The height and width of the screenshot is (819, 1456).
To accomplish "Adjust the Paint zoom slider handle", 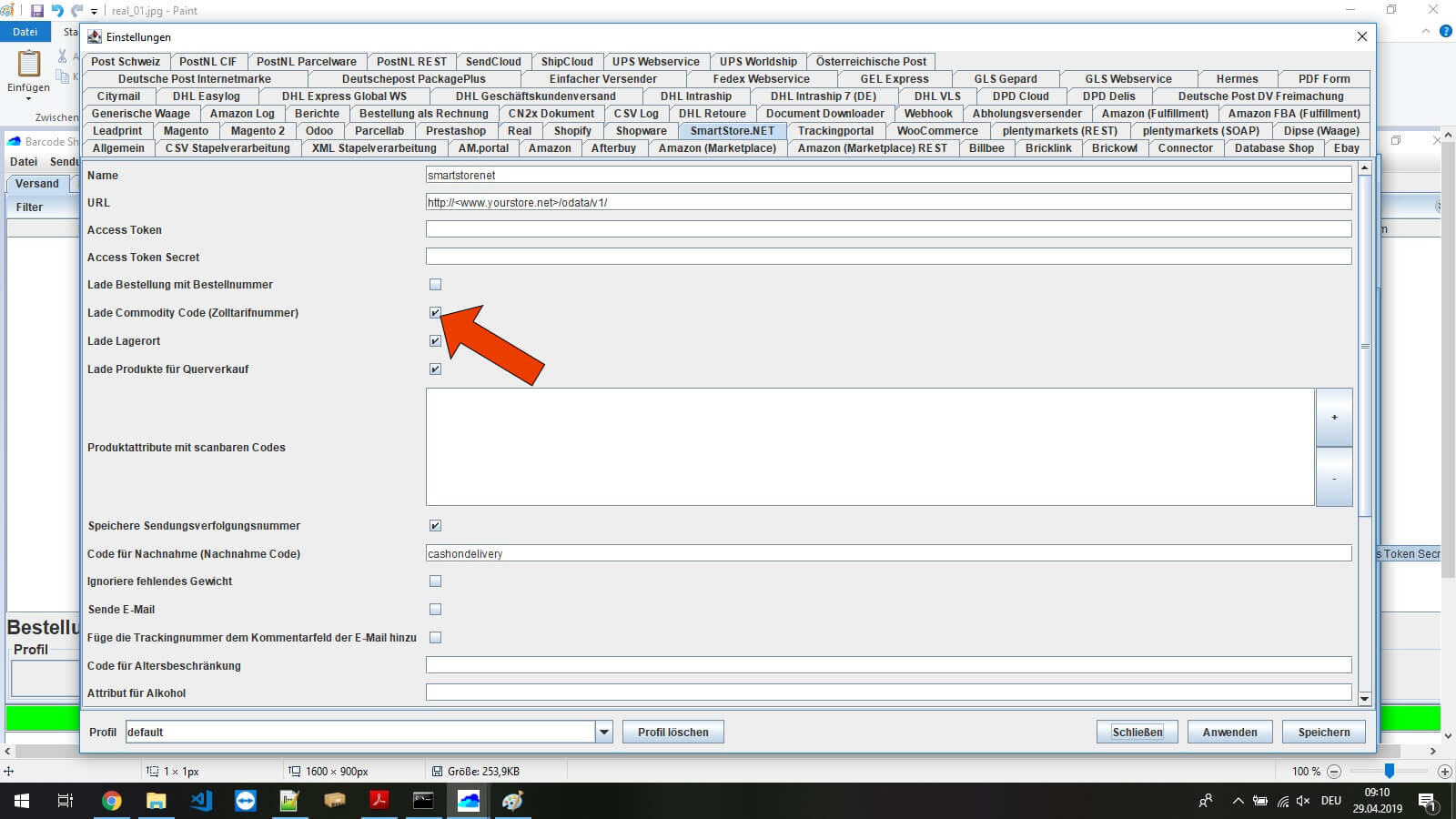I will (1389, 771).
